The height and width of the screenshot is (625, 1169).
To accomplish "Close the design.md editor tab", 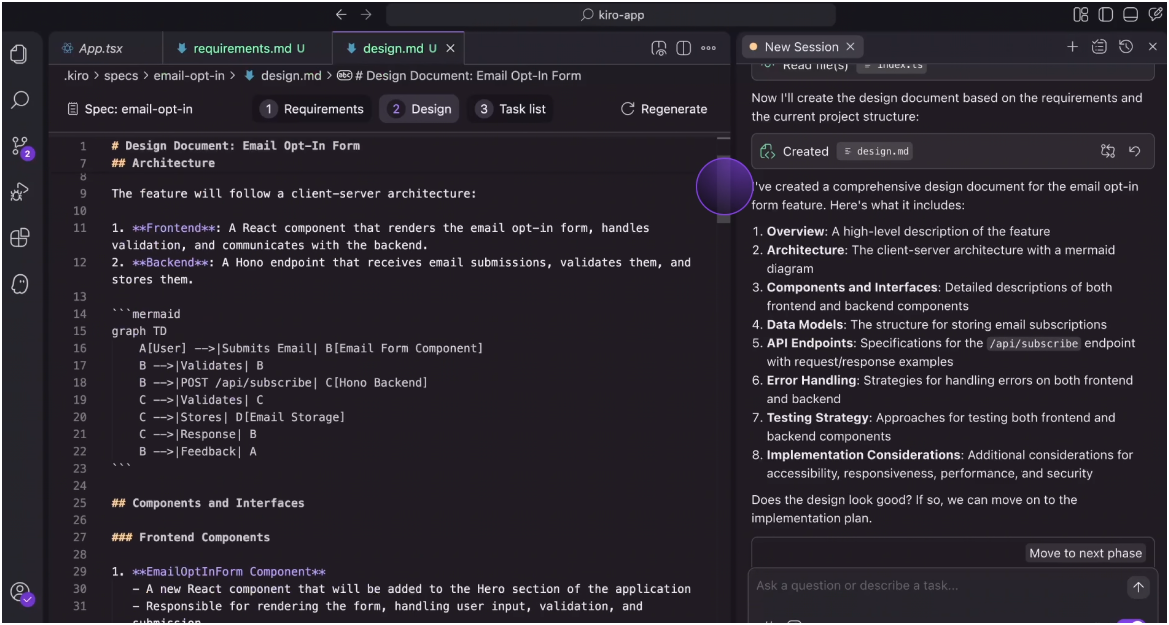I will pyautogui.click(x=450, y=48).
